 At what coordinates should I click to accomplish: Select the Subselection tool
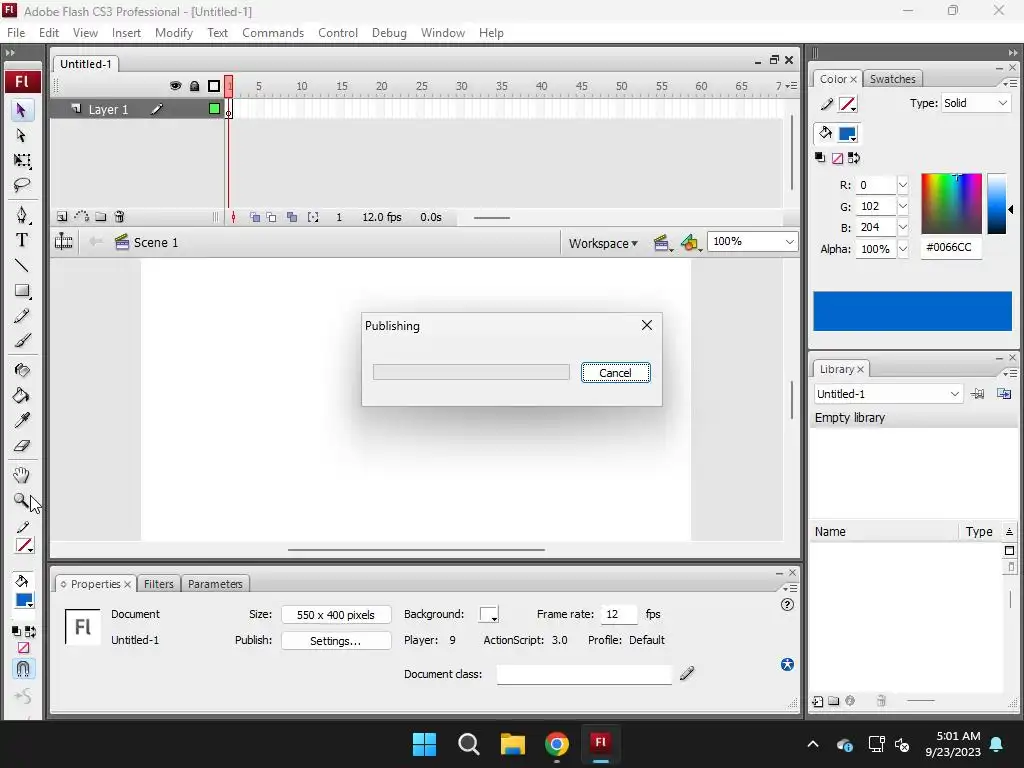(x=21, y=135)
